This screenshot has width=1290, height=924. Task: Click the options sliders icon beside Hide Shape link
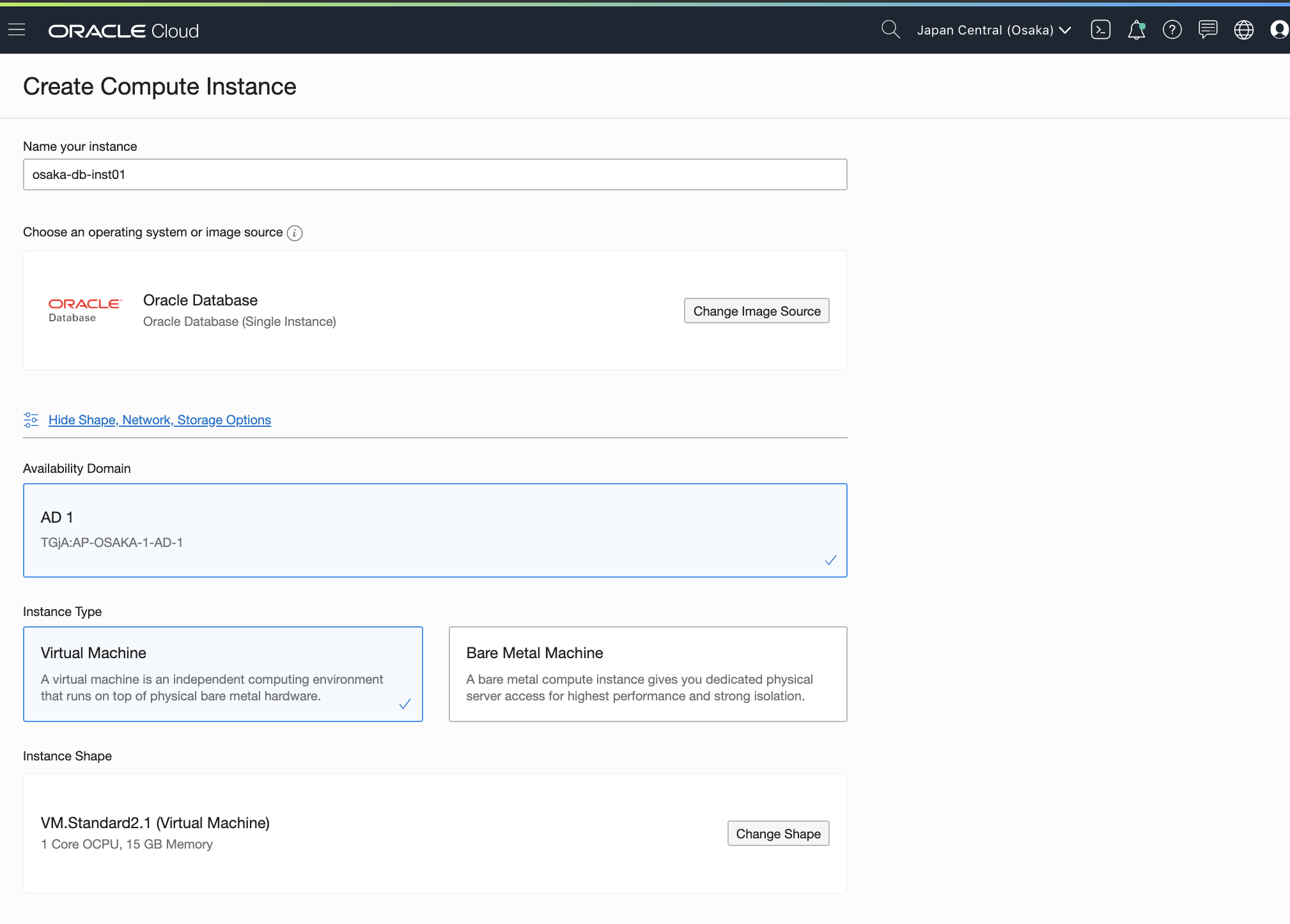31,420
